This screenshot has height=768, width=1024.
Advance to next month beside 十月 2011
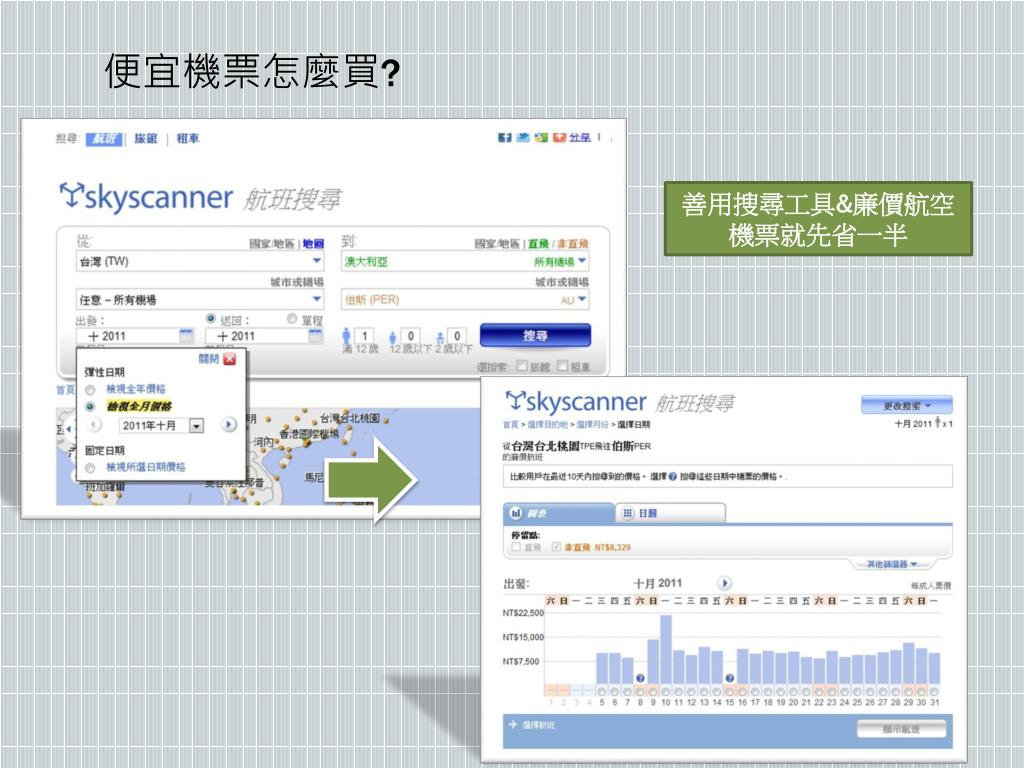[724, 583]
